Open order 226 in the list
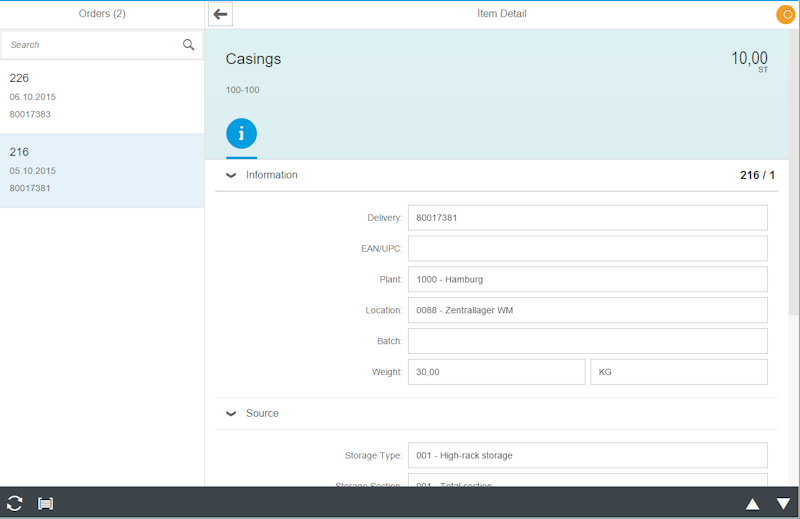The image size is (800, 519). tap(100, 96)
